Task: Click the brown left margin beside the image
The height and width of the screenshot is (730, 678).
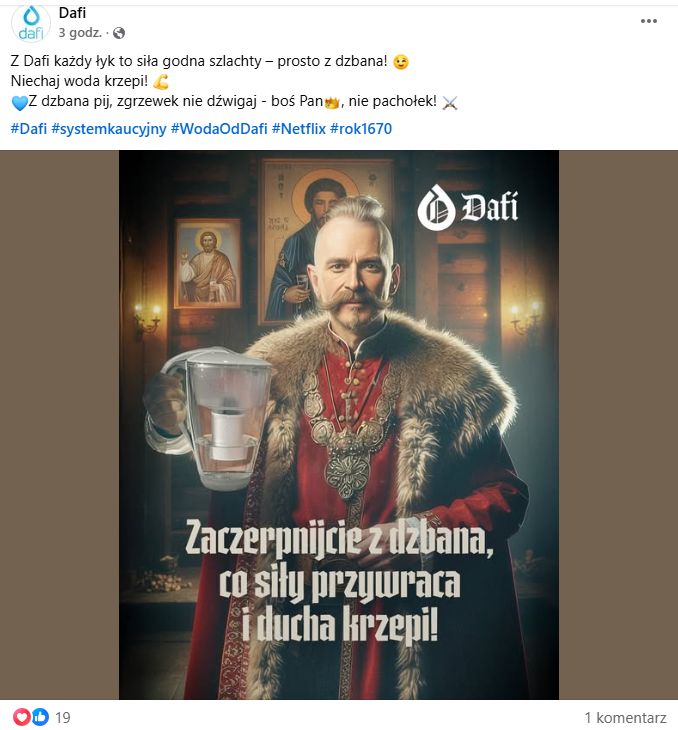Action: coord(59,425)
